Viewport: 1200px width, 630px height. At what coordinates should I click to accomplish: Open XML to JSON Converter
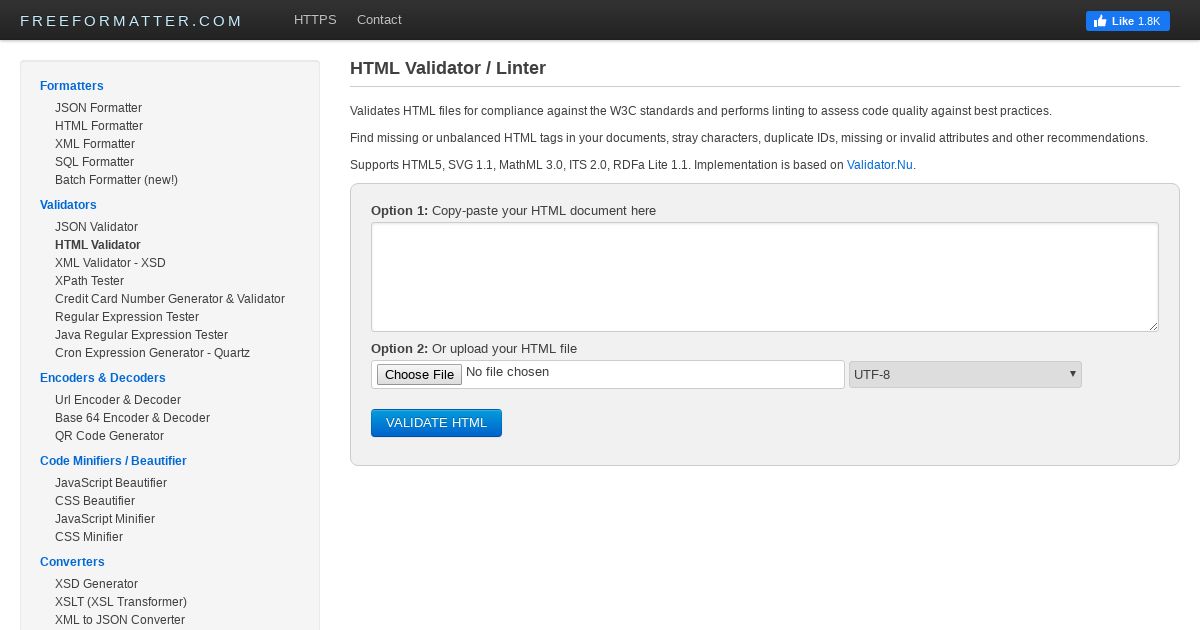coord(120,620)
